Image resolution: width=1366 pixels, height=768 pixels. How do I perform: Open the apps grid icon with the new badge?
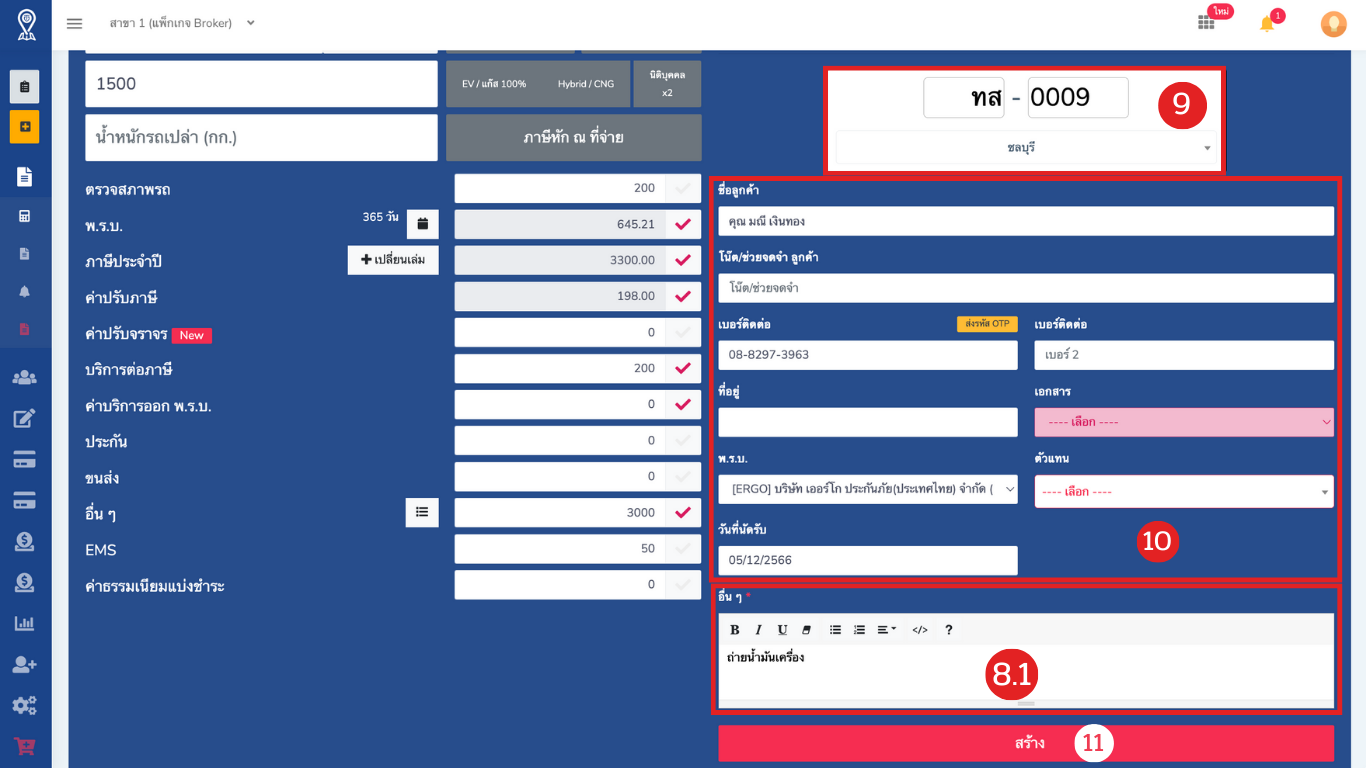point(1206,22)
